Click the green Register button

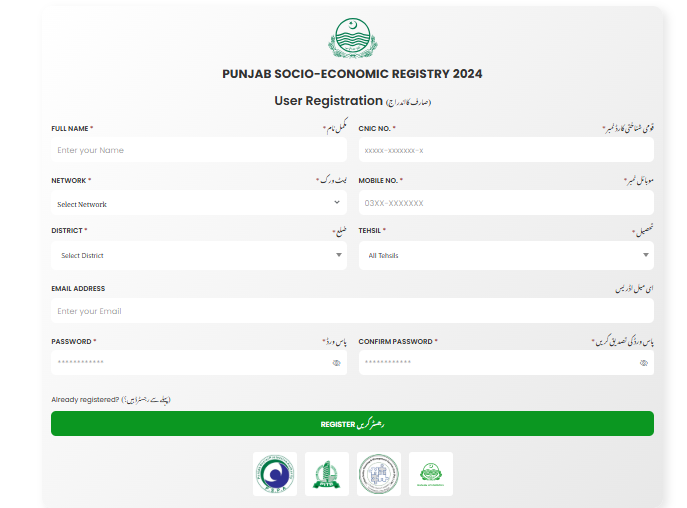pos(352,423)
